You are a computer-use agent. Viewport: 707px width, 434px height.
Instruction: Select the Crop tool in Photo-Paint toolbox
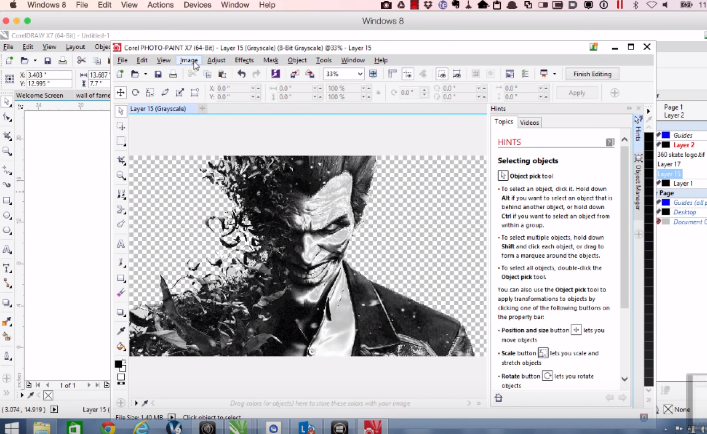coord(121,160)
